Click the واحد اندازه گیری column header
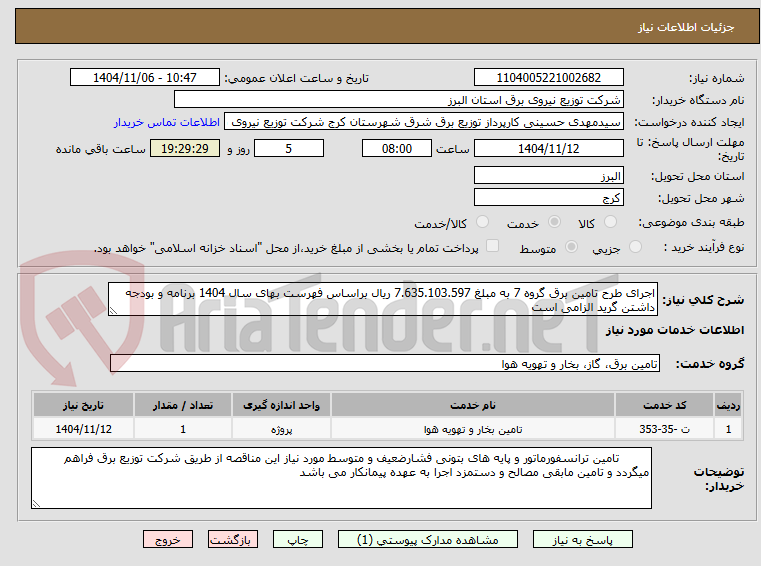761x566 pixels. (x=281, y=405)
